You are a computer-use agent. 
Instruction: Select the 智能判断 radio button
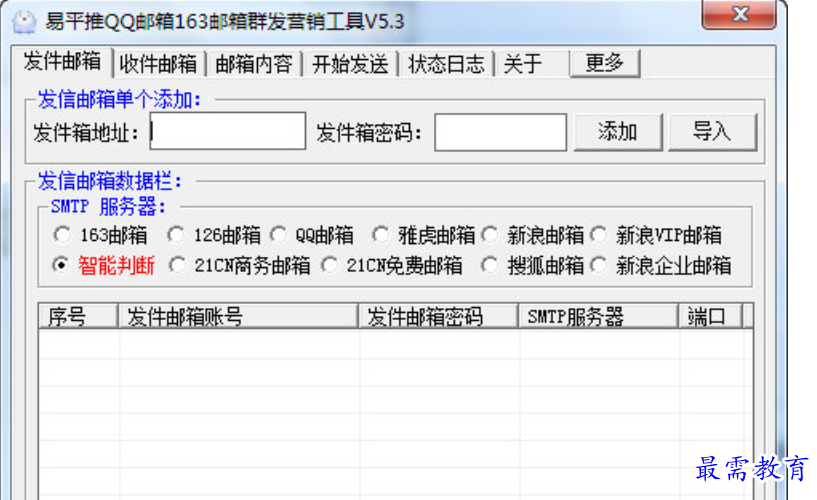coord(61,265)
